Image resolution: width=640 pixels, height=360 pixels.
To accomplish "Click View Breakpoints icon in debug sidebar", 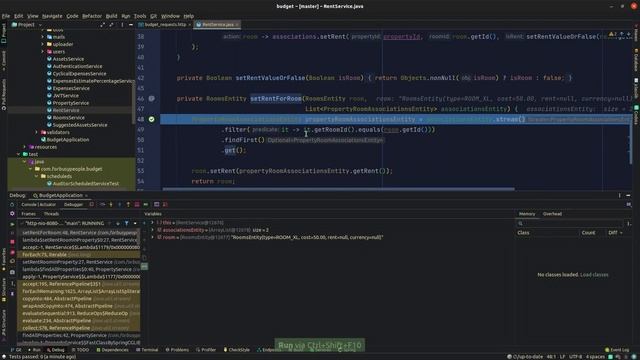I will tap(12, 251).
